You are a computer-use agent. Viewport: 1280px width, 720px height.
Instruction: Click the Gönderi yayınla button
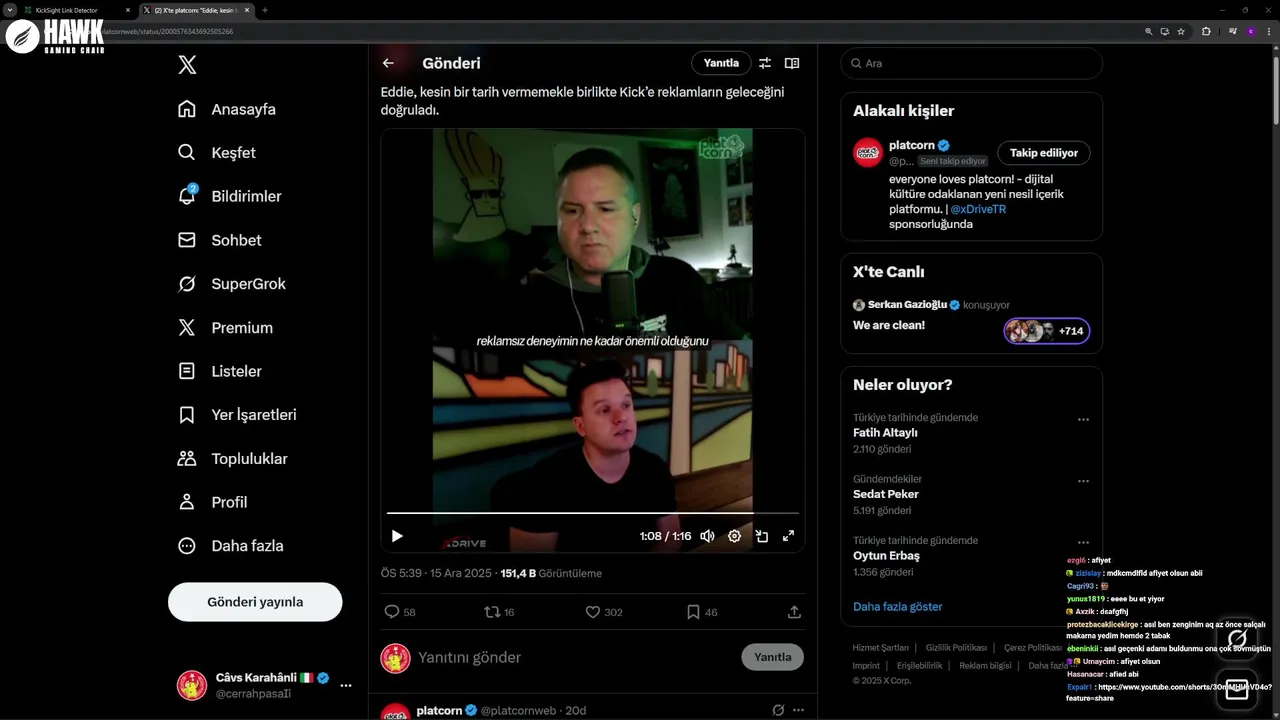(x=255, y=602)
